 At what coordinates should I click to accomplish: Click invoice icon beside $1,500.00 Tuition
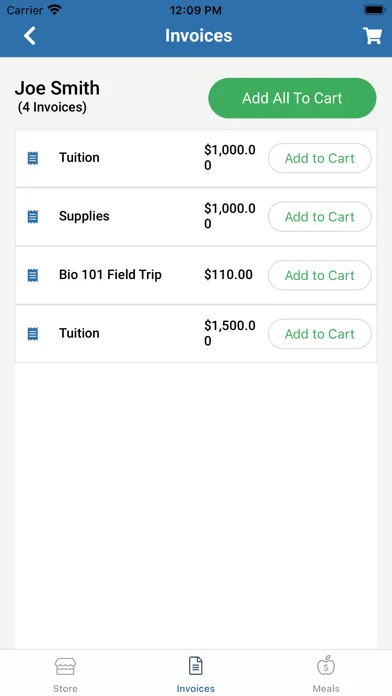pyautogui.click(x=33, y=334)
